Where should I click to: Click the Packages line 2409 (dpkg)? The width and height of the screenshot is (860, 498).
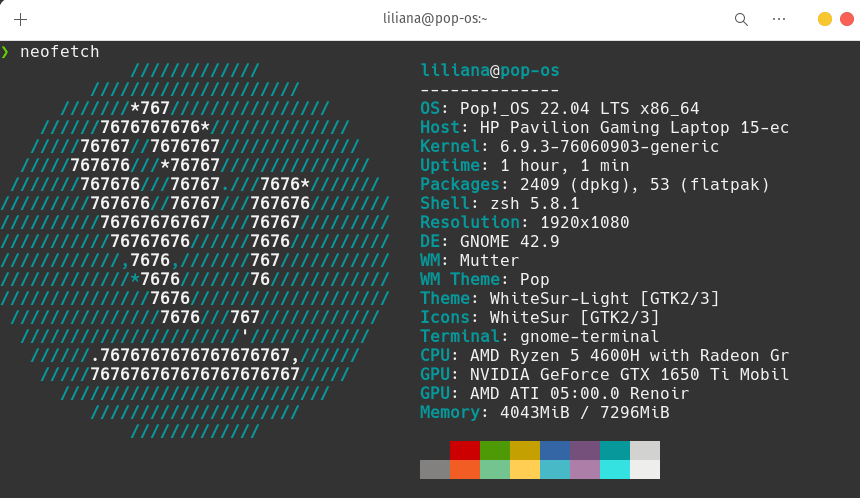point(595,185)
